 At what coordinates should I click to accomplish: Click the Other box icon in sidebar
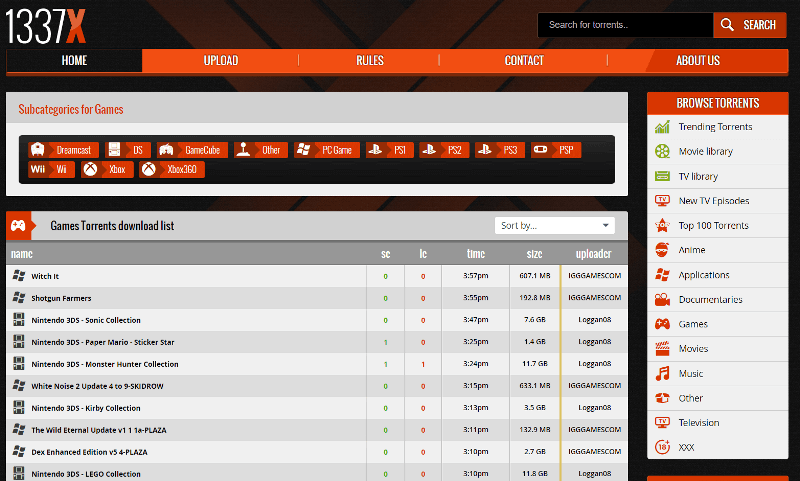tap(662, 398)
